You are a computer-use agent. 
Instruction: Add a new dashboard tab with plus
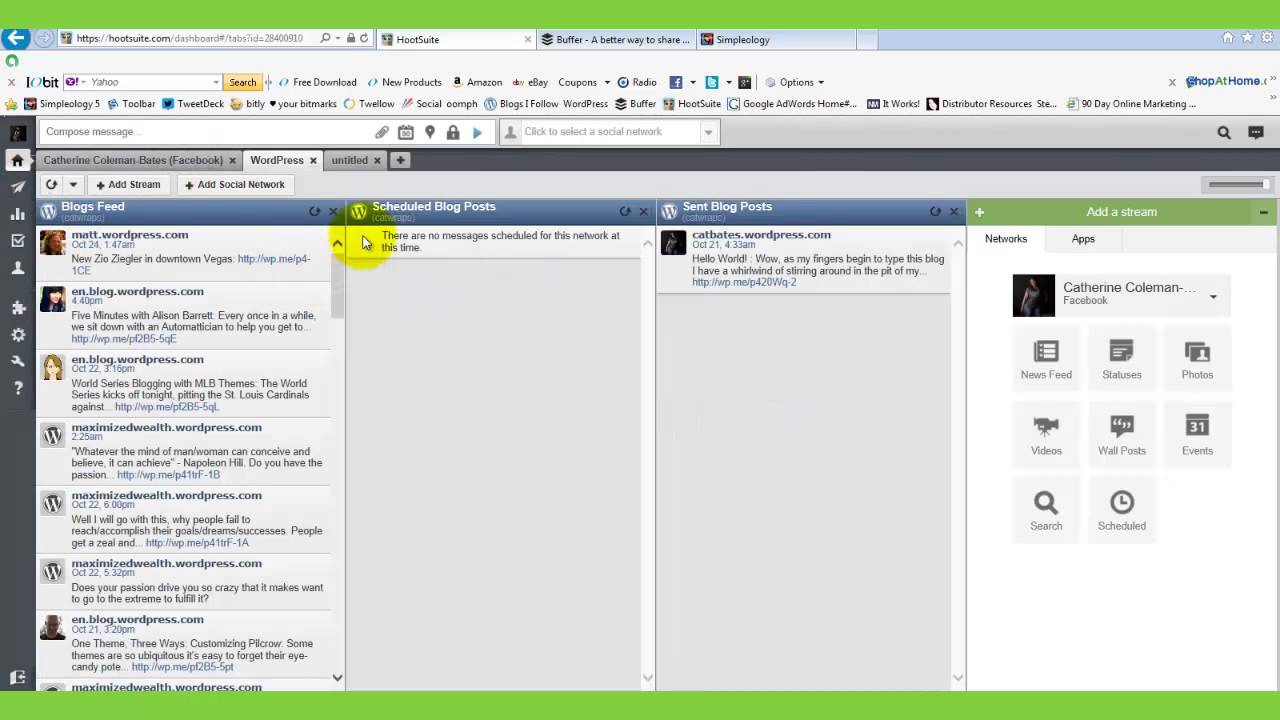click(x=400, y=160)
